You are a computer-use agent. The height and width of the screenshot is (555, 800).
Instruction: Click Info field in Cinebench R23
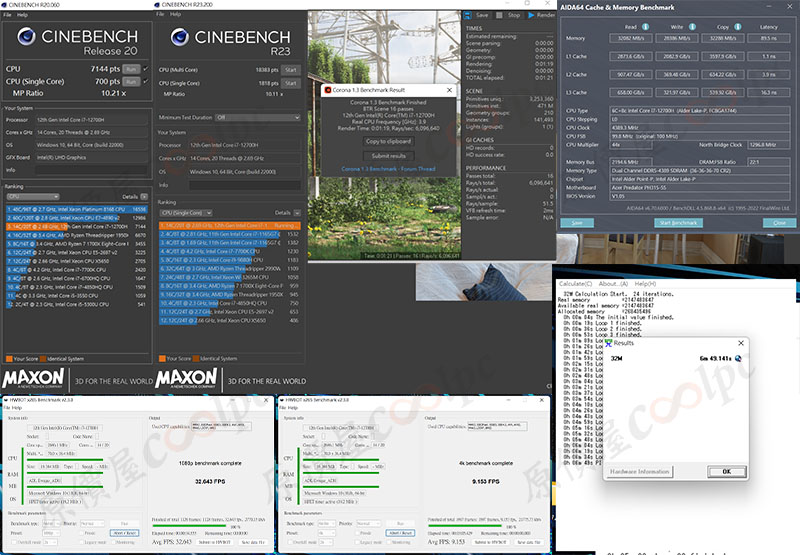tap(245, 185)
